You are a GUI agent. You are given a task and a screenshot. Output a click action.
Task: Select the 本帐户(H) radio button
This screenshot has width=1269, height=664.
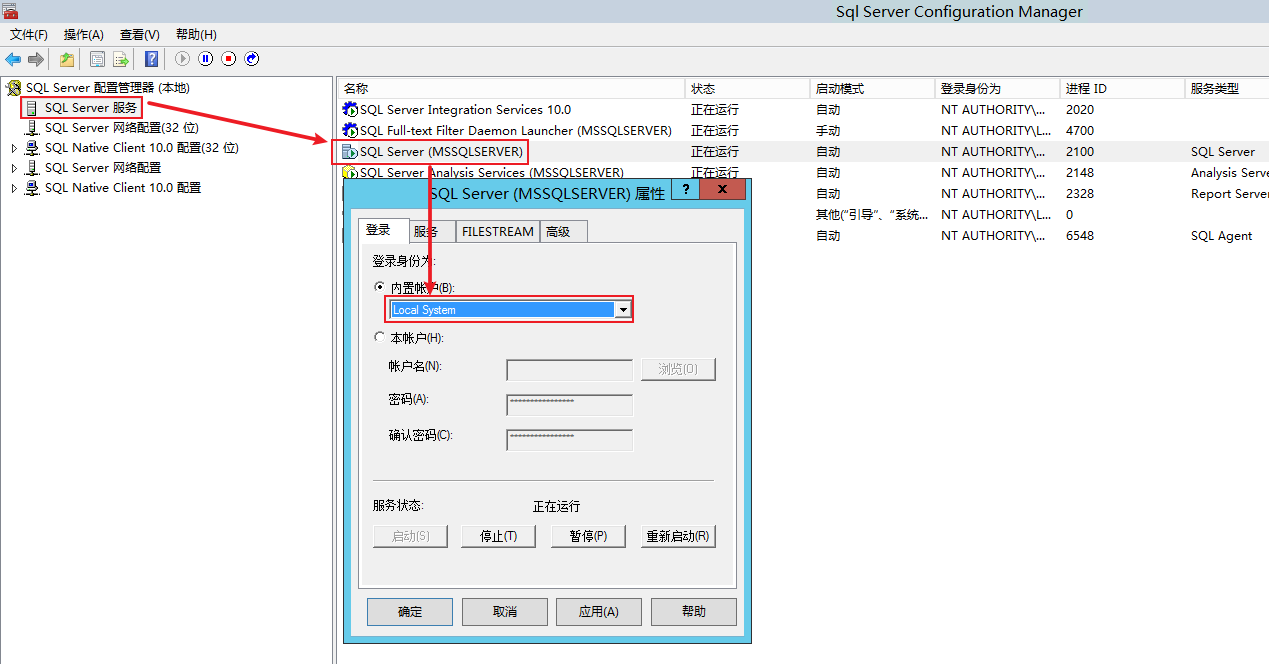pyautogui.click(x=379, y=337)
